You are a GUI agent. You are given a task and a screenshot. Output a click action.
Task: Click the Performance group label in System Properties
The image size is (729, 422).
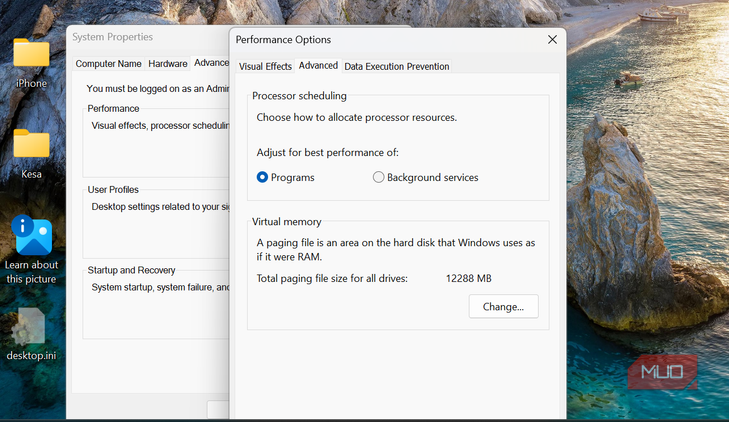click(113, 108)
